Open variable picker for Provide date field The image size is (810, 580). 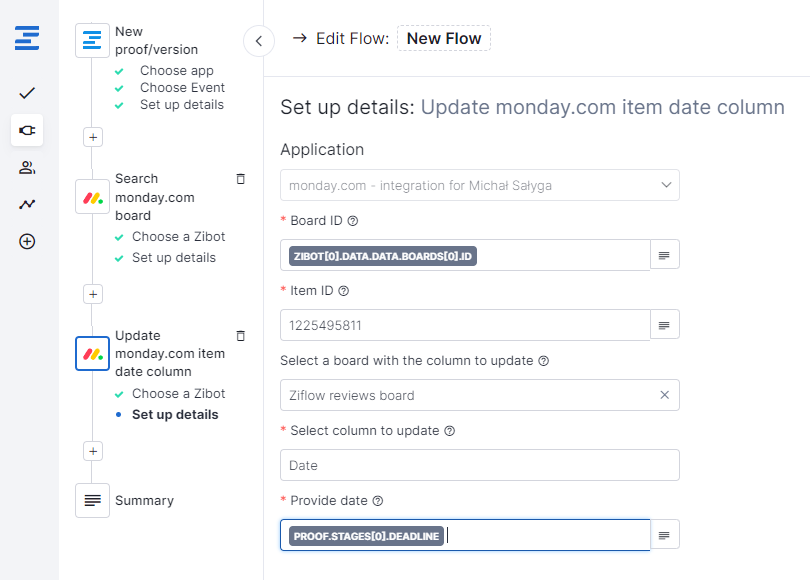pyautogui.click(x=665, y=536)
